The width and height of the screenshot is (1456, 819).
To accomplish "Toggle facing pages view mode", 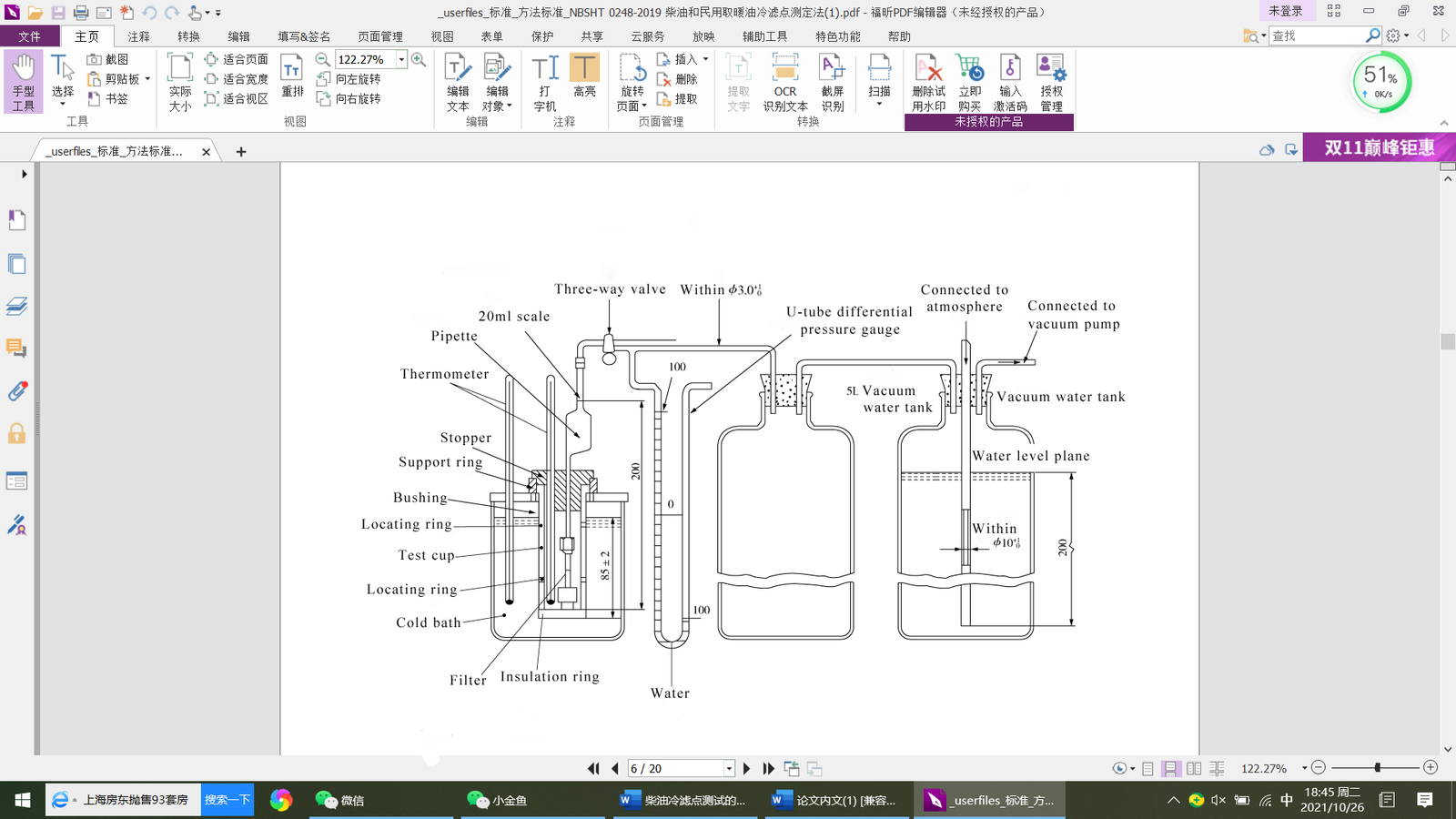I will coord(1193,767).
